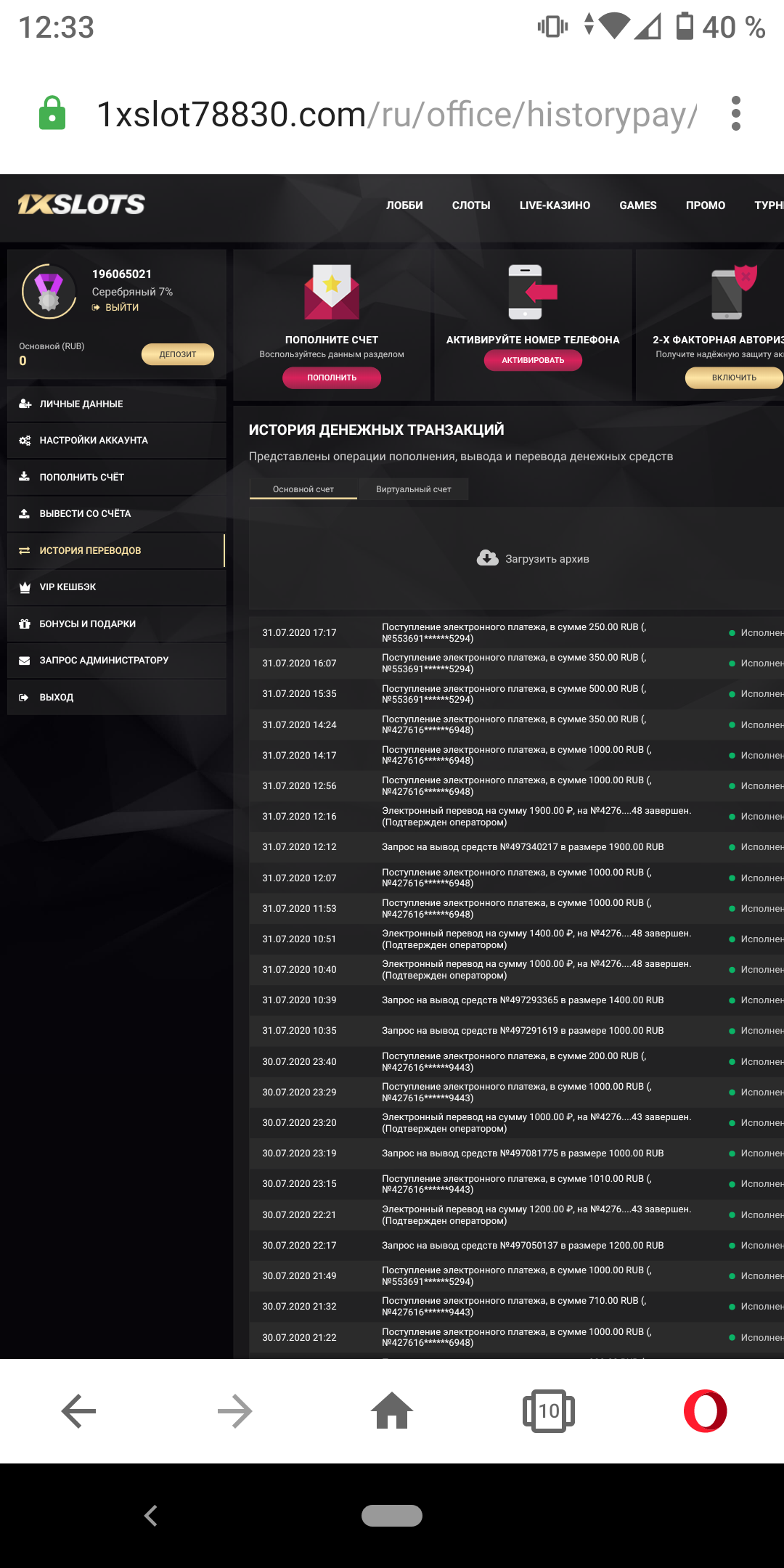Click the exit door icon in sidebar
Image resolution: width=784 pixels, height=1568 pixels.
[x=25, y=697]
